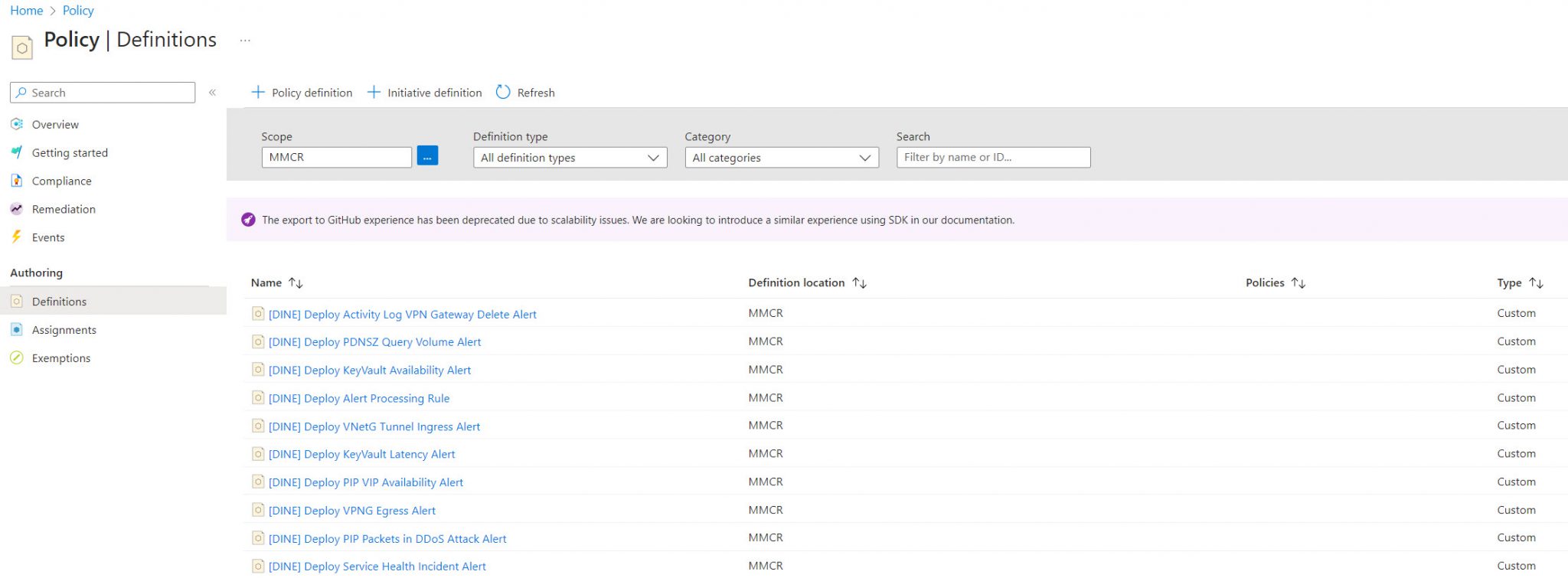
Task: Add a new Policy definition
Action: [x=302, y=93]
